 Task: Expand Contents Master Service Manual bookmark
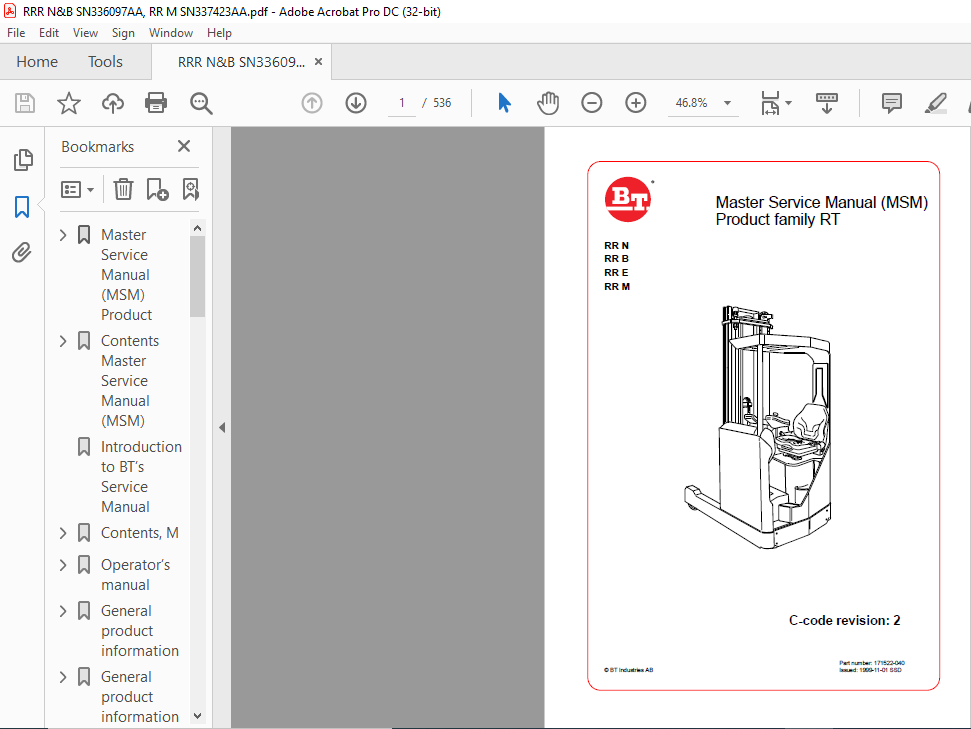coord(63,341)
